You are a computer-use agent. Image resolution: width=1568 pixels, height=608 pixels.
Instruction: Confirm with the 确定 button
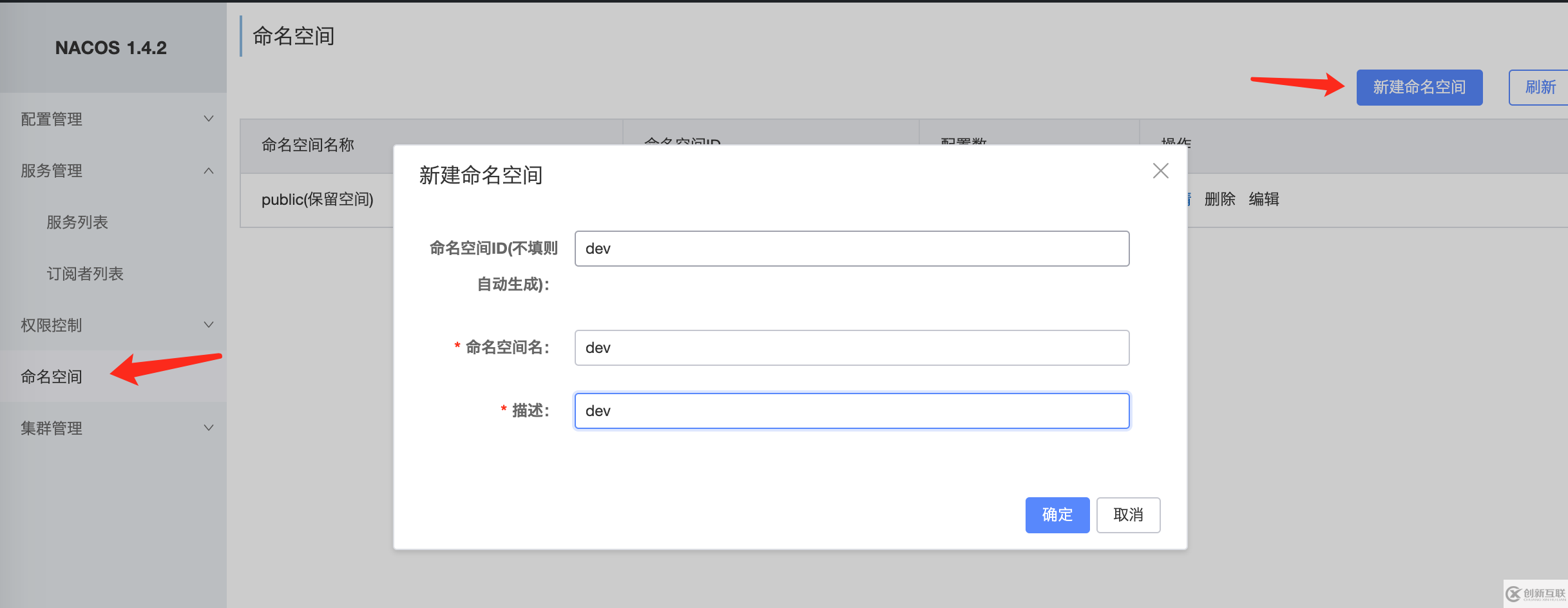tap(1057, 515)
